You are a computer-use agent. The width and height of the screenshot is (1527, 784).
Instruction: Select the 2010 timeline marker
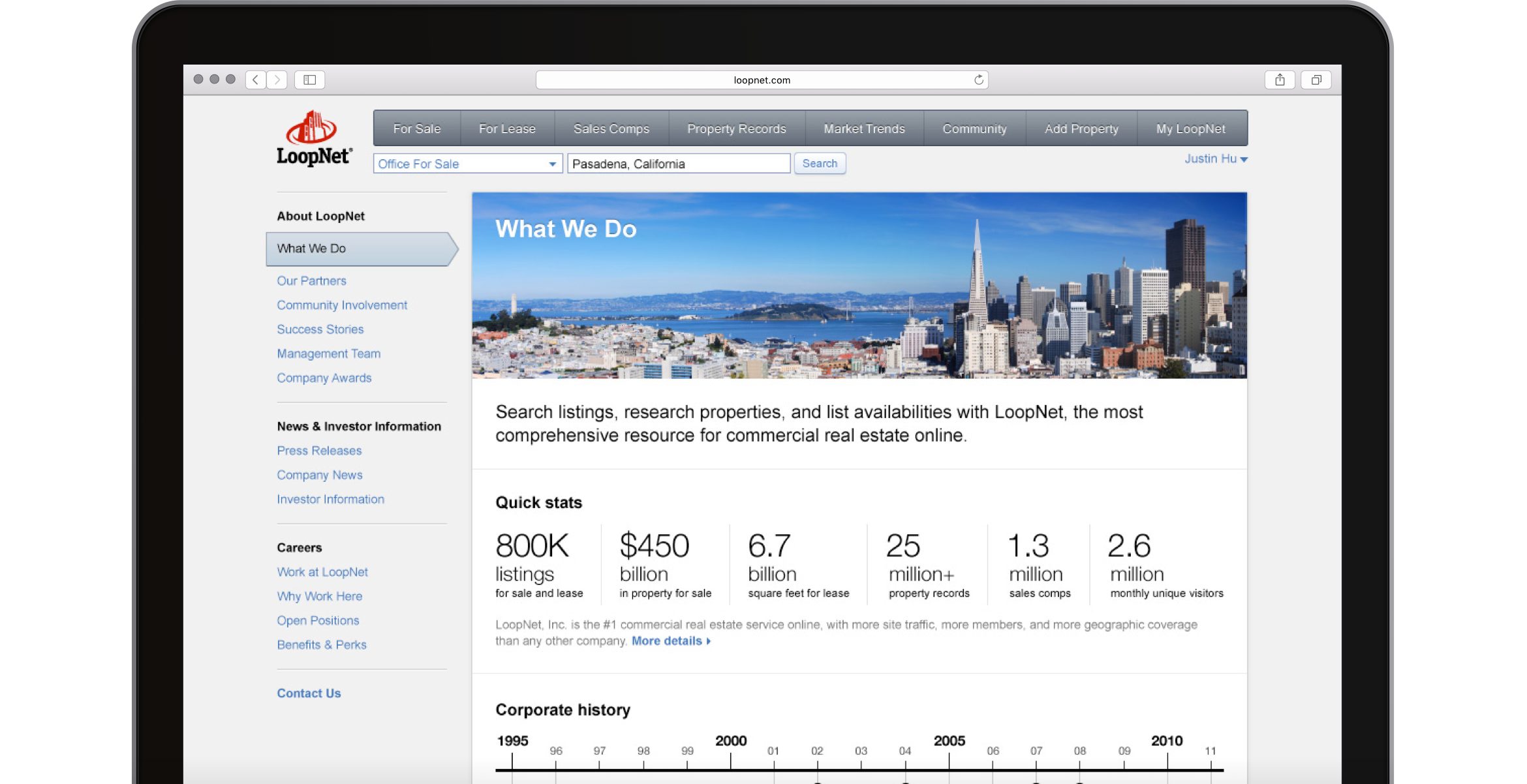(x=1167, y=740)
